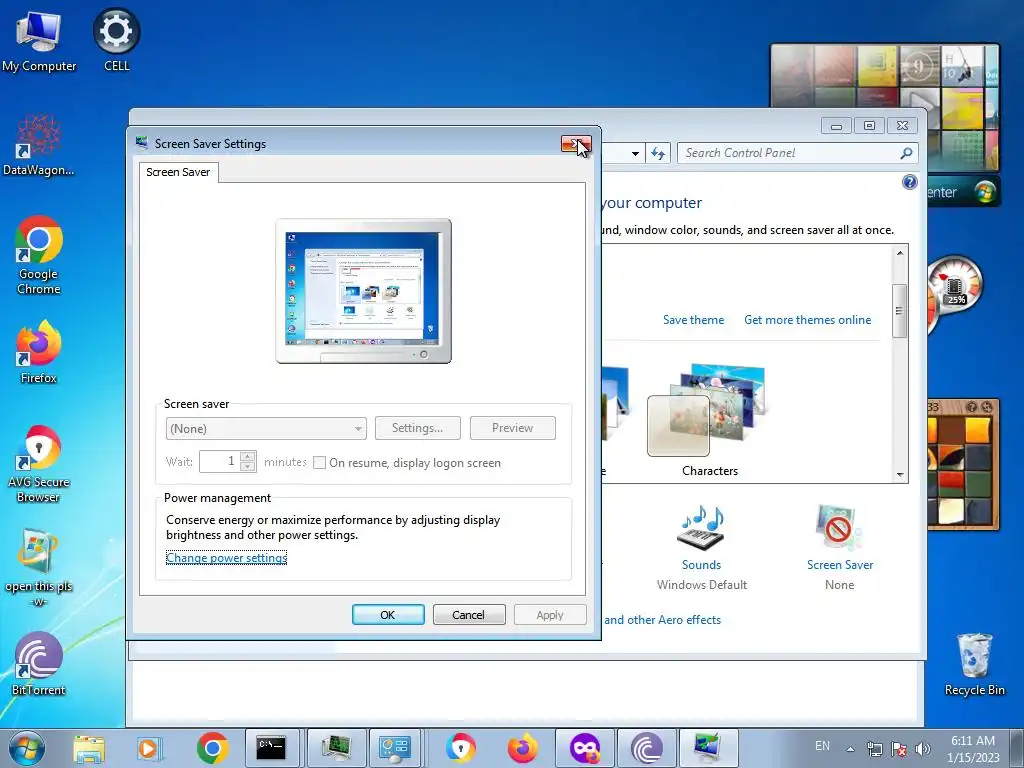1024x768 pixels.
Task: Select the 'open this pls' desktop icon
Action: pos(39,568)
